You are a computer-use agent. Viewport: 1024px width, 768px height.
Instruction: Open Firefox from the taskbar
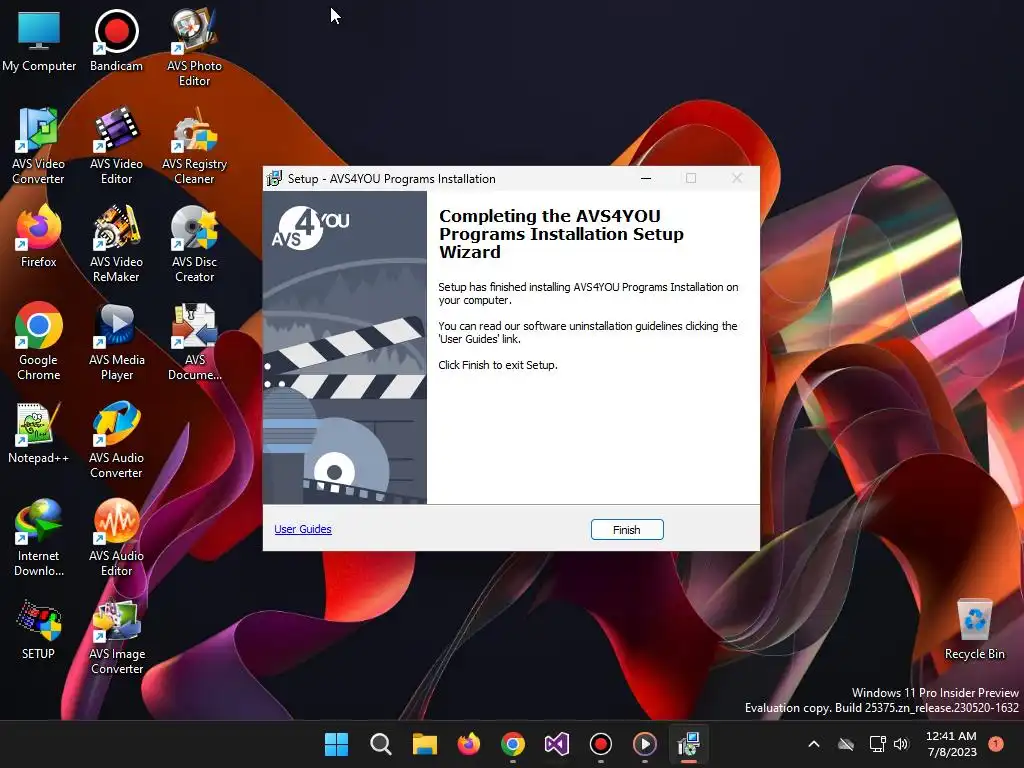click(x=468, y=744)
